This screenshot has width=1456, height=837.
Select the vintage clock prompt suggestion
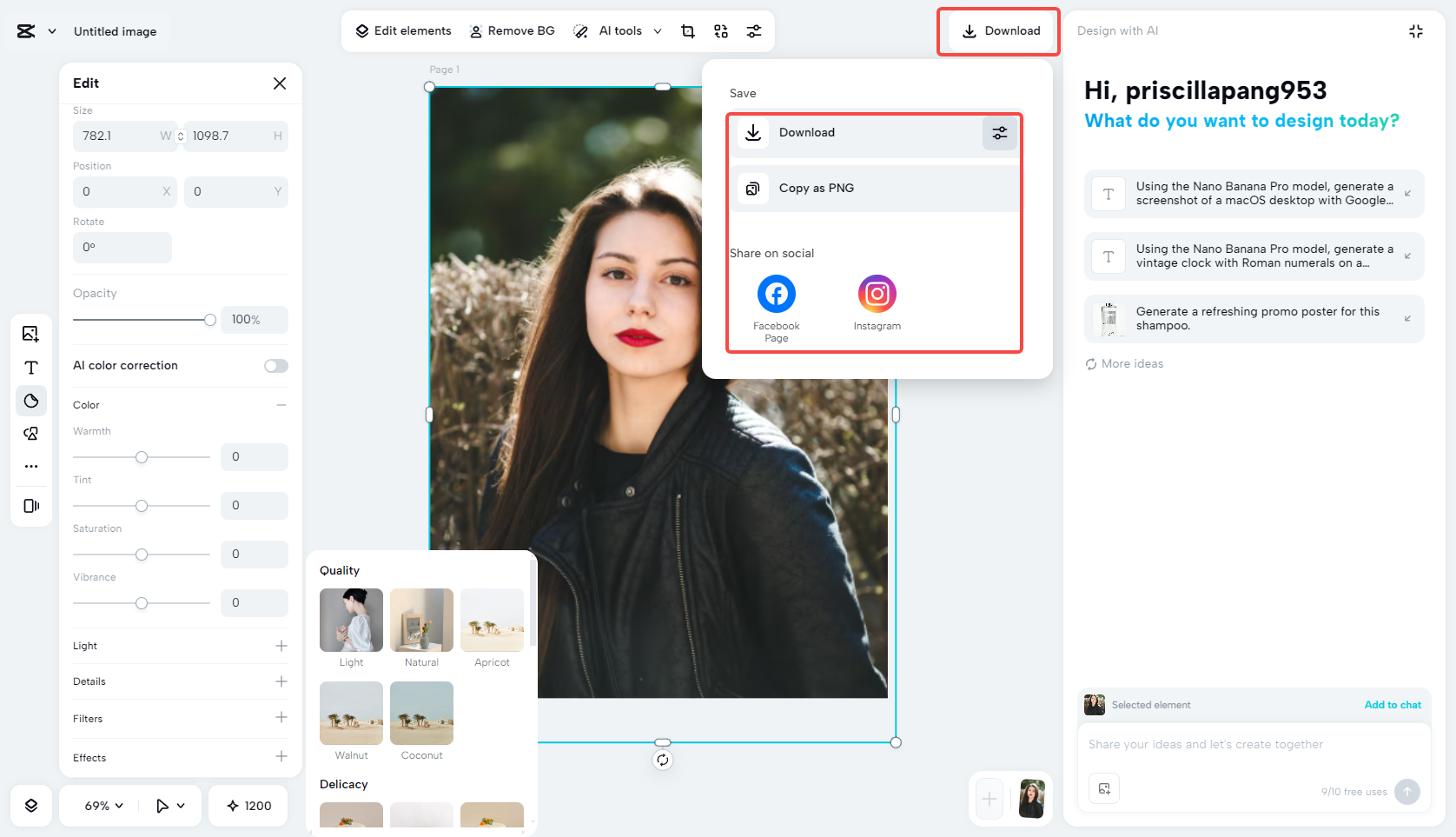click(1254, 256)
